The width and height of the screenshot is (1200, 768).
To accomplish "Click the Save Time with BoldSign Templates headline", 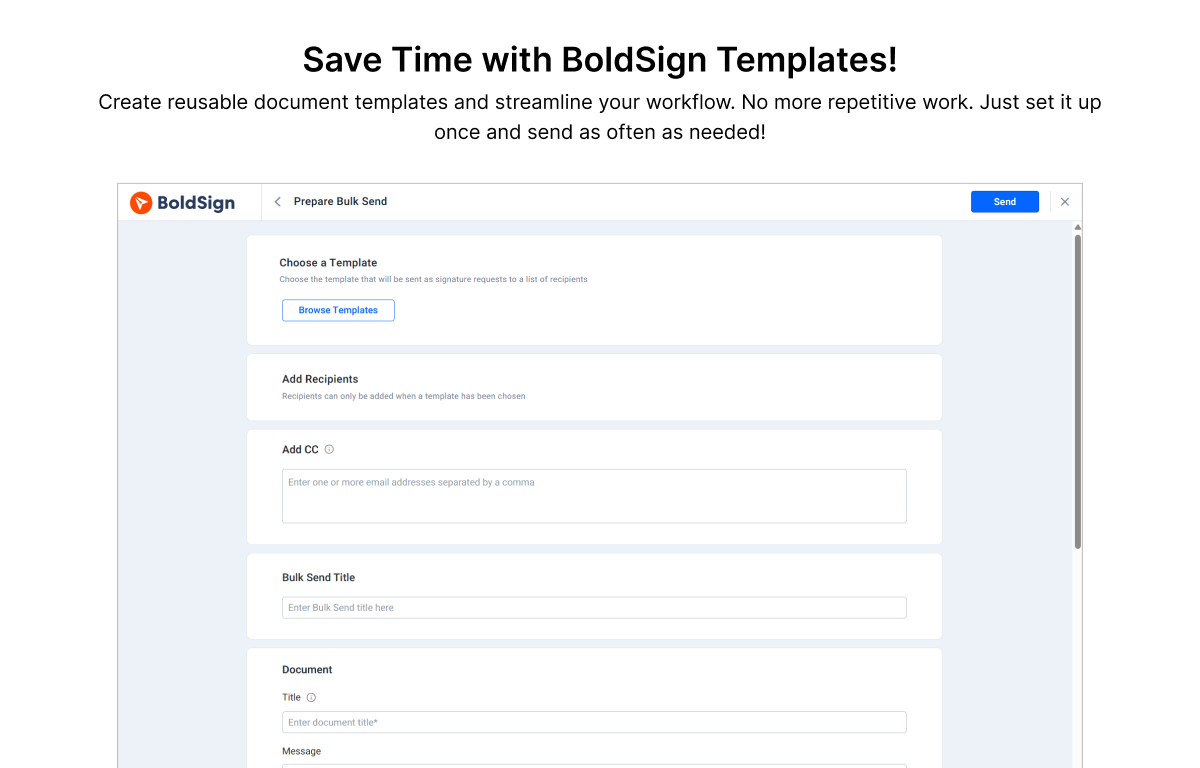I will pyautogui.click(x=600, y=60).
